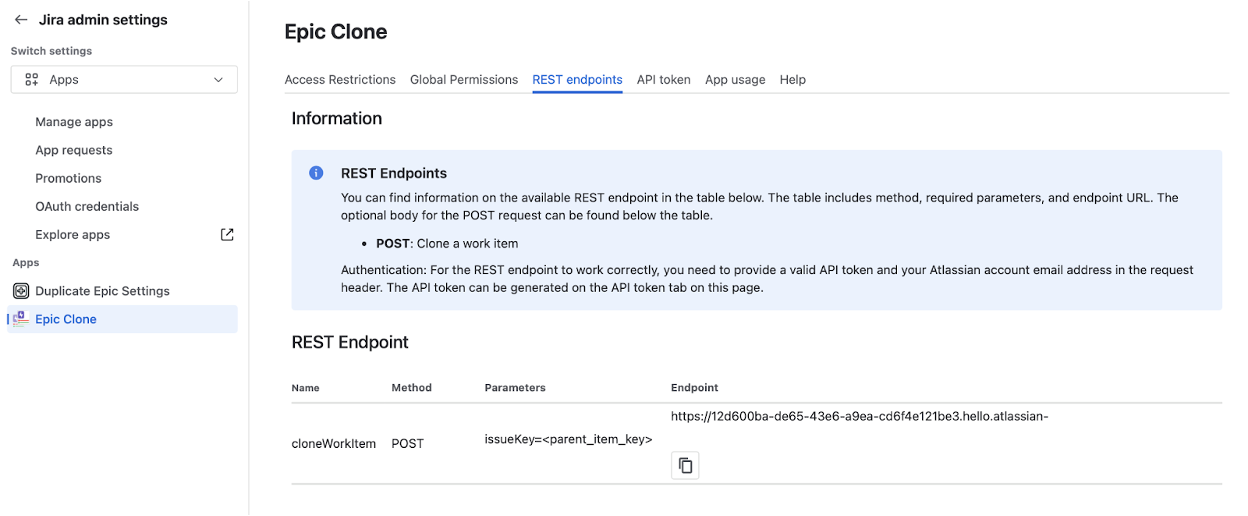The width and height of the screenshot is (1248, 516).
Task: Copy the endpoint URL with the copy icon
Action: coord(685,465)
